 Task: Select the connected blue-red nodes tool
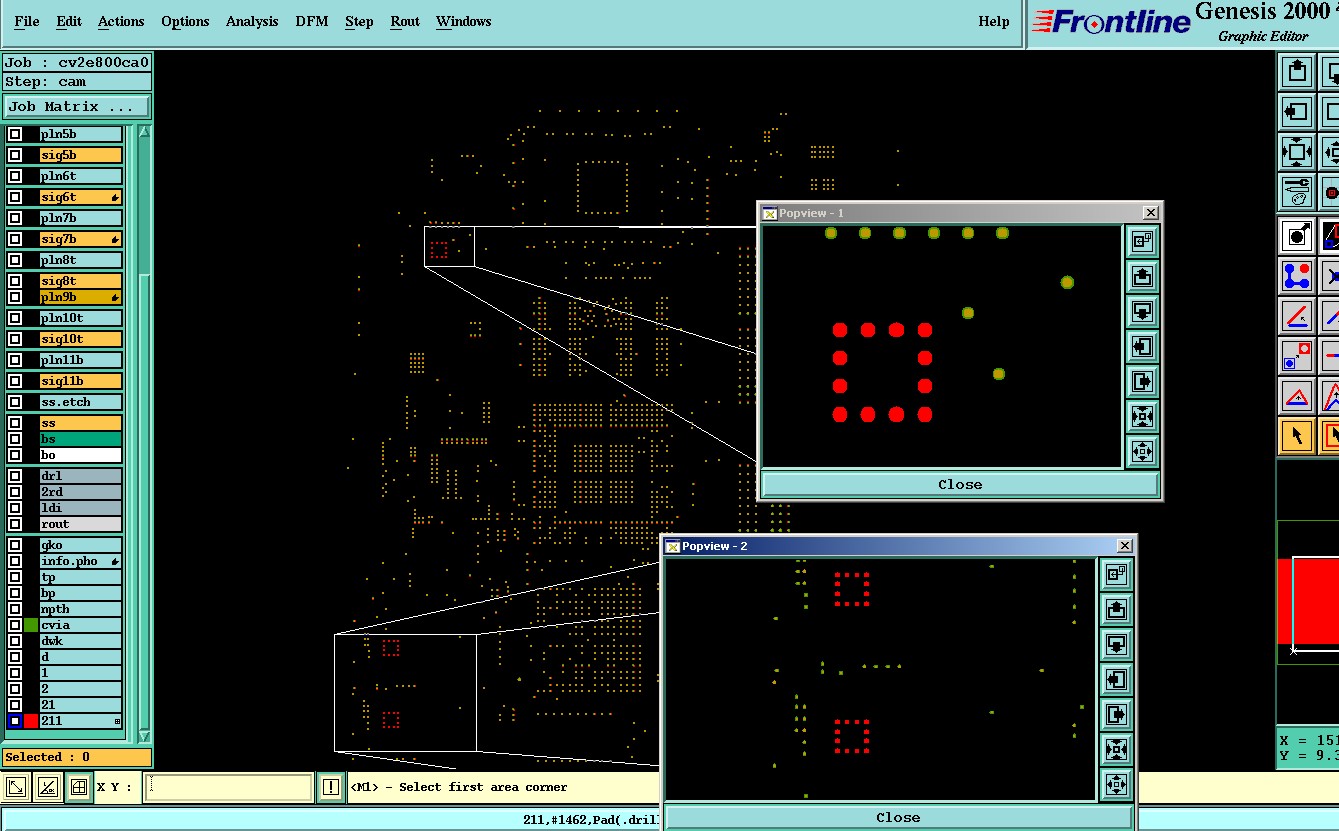(1297, 275)
